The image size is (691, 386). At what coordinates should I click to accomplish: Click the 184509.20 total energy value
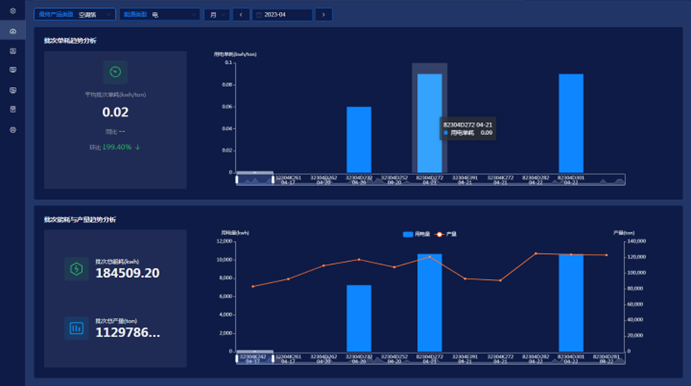pyautogui.click(x=127, y=273)
